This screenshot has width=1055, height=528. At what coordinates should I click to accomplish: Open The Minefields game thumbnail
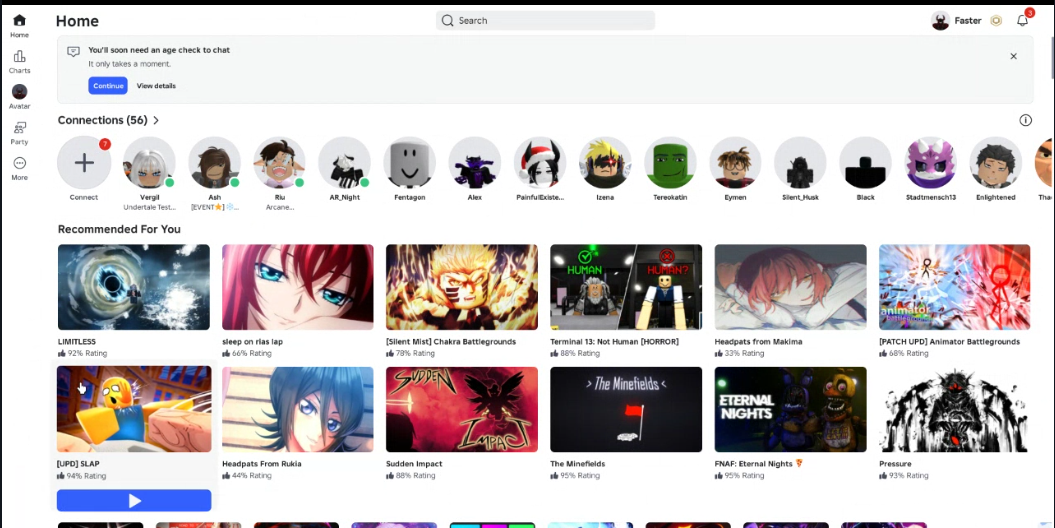pos(626,410)
